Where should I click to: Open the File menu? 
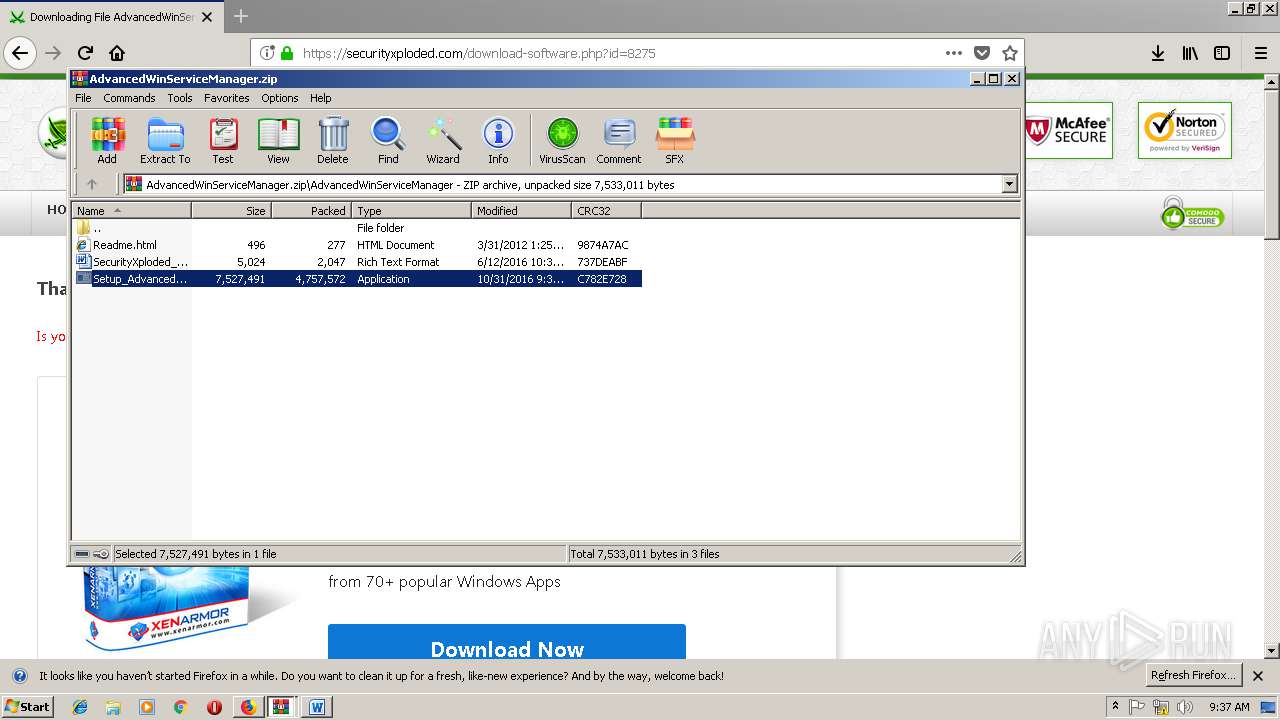tap(83, 98)
